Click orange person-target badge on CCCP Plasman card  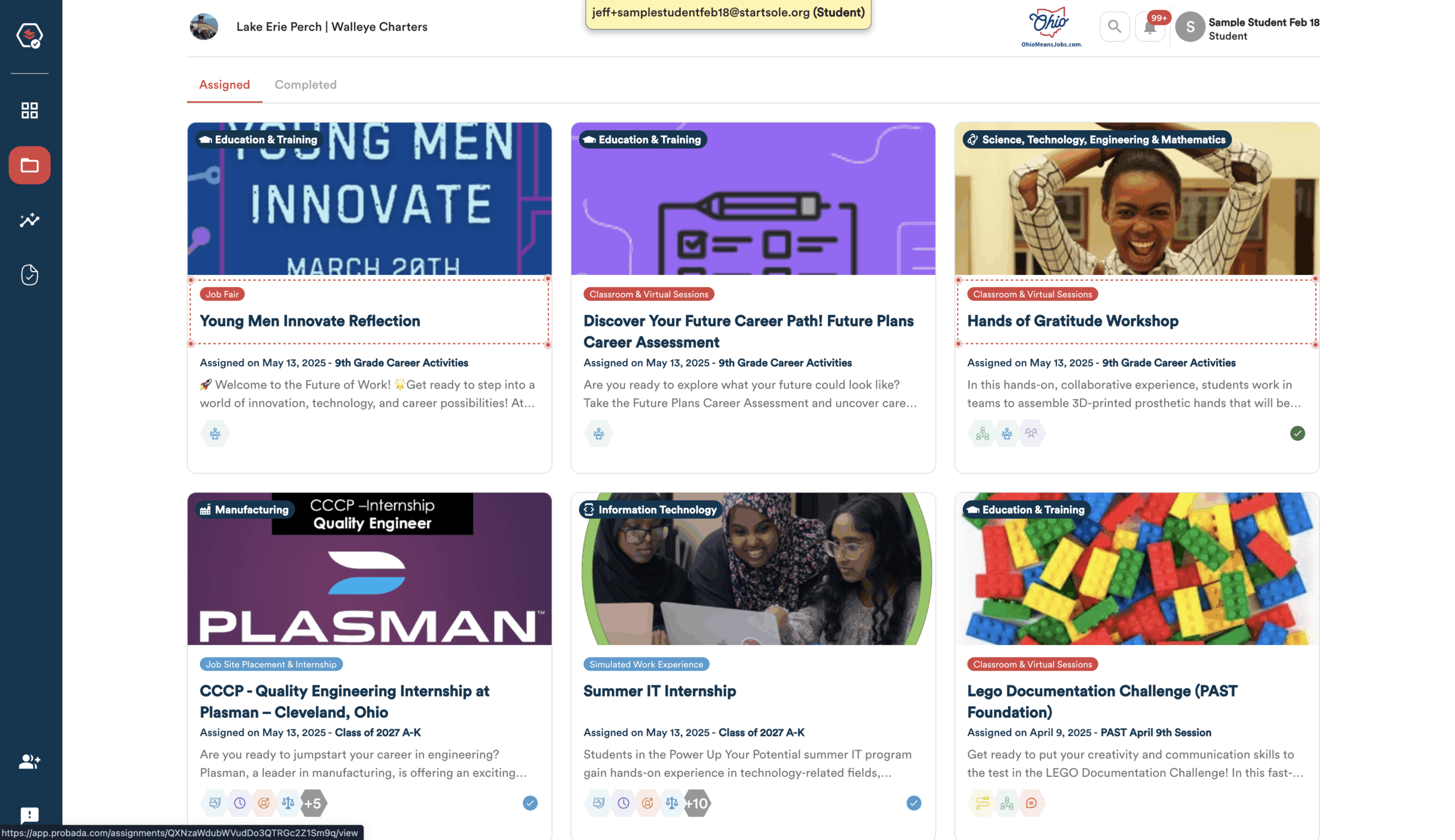(x=264, y=803)
